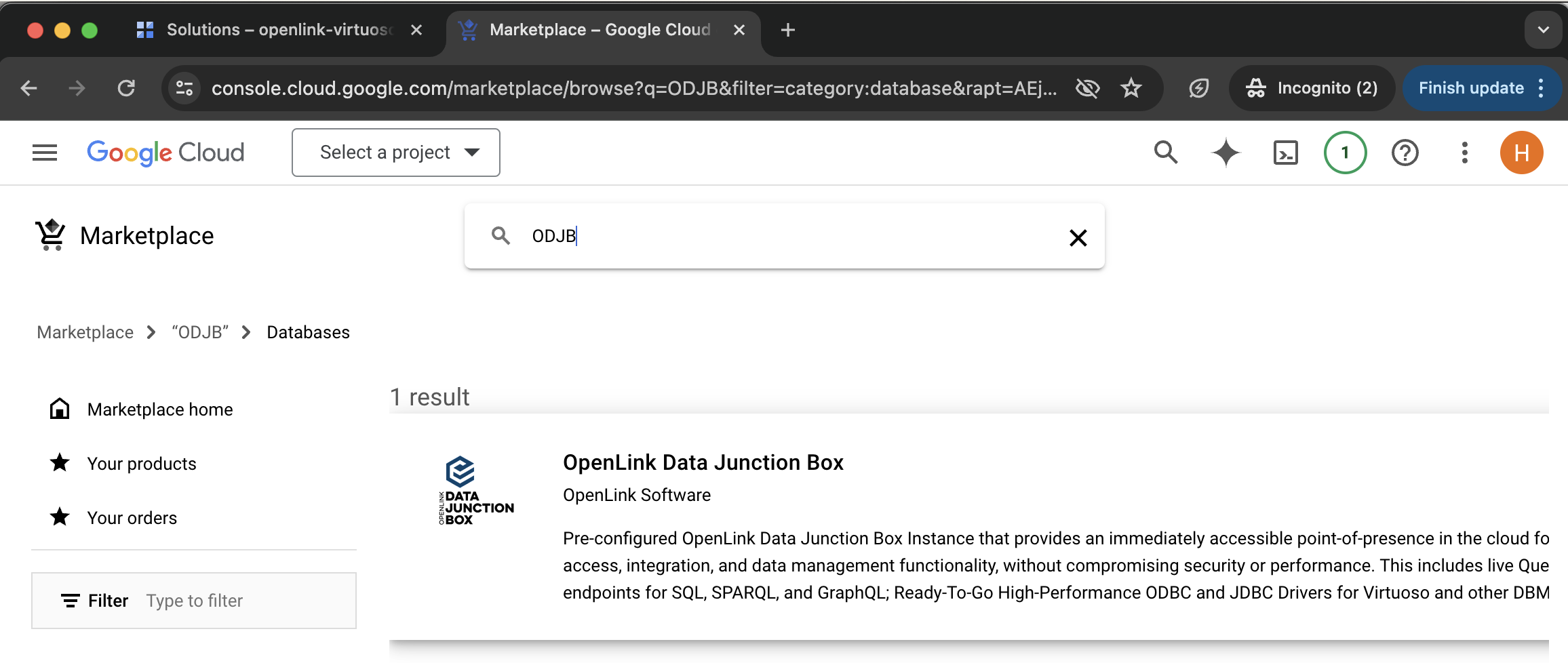Open the Incognito (2) indicator
The image size is (1568, 663).
click(1312, 88)
